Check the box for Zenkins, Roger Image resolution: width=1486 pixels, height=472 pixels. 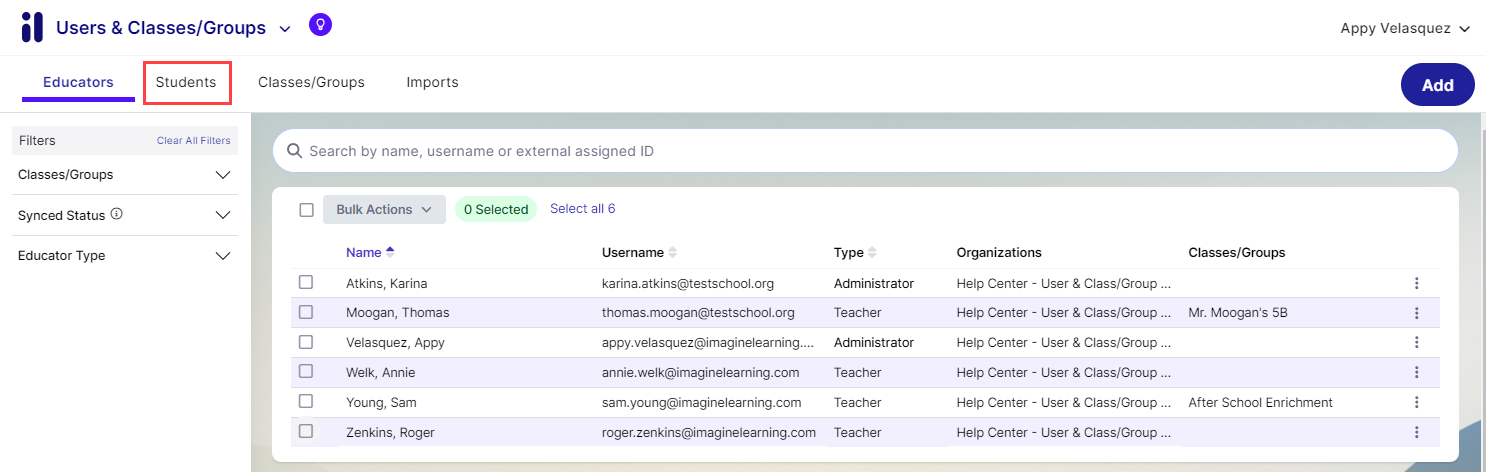point(306,431)
